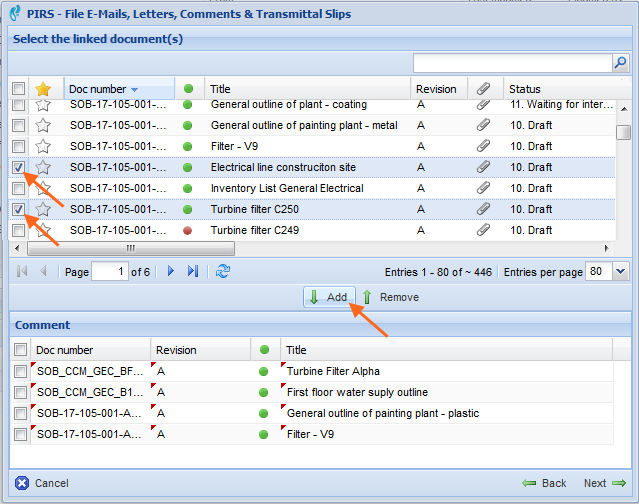Check First floor water suply outline row
The image size is (639, 504).
(x=20, y=392)
